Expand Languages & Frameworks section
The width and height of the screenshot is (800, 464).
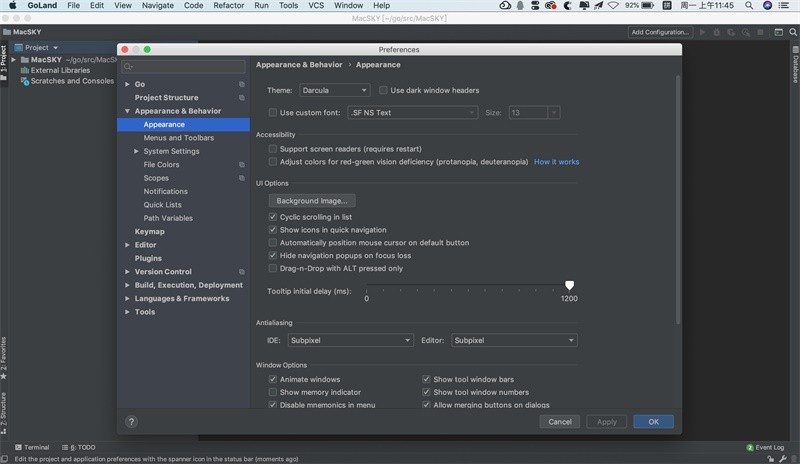127,299
